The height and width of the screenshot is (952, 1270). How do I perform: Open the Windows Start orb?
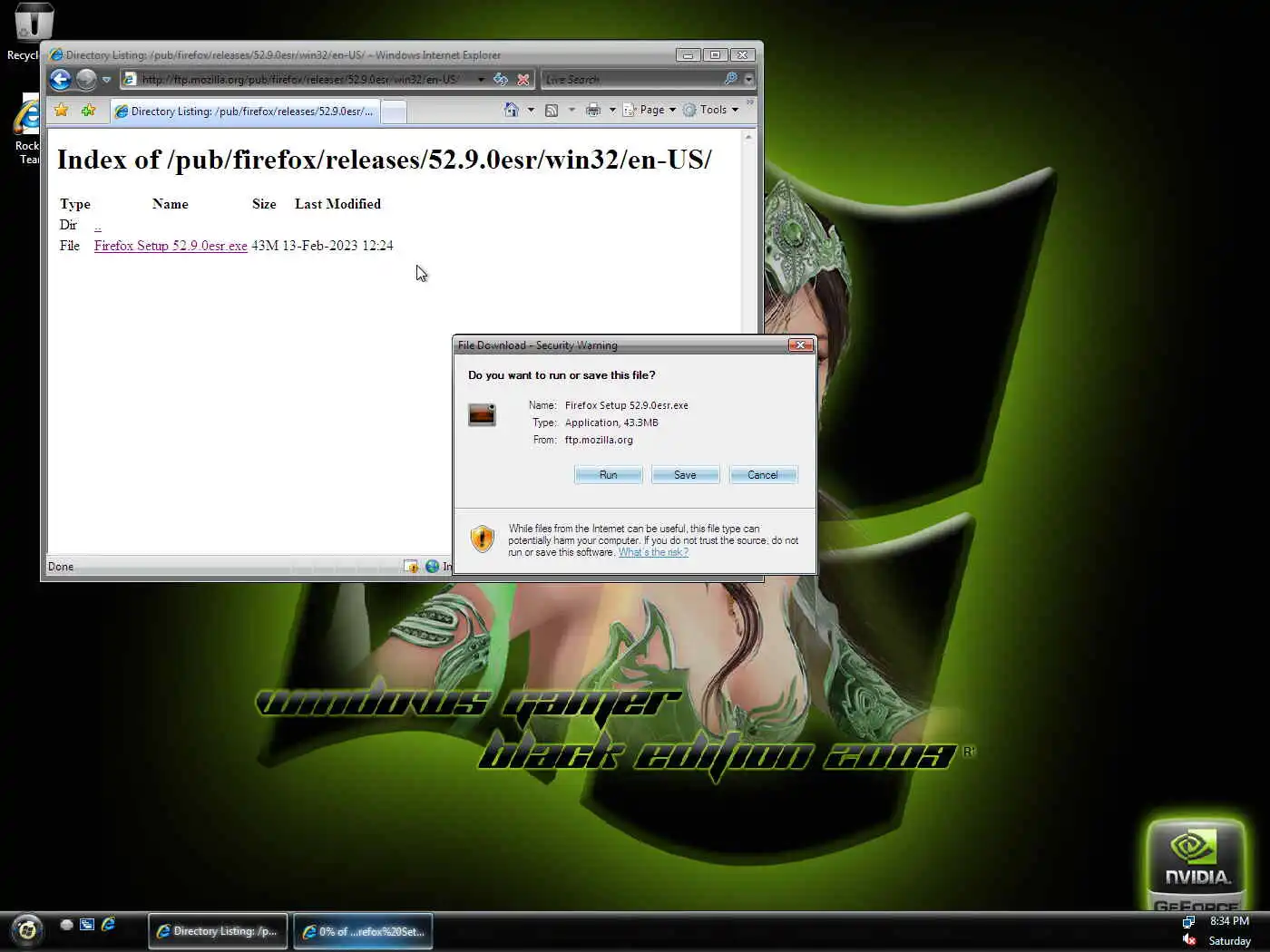(x=27, y=929)
